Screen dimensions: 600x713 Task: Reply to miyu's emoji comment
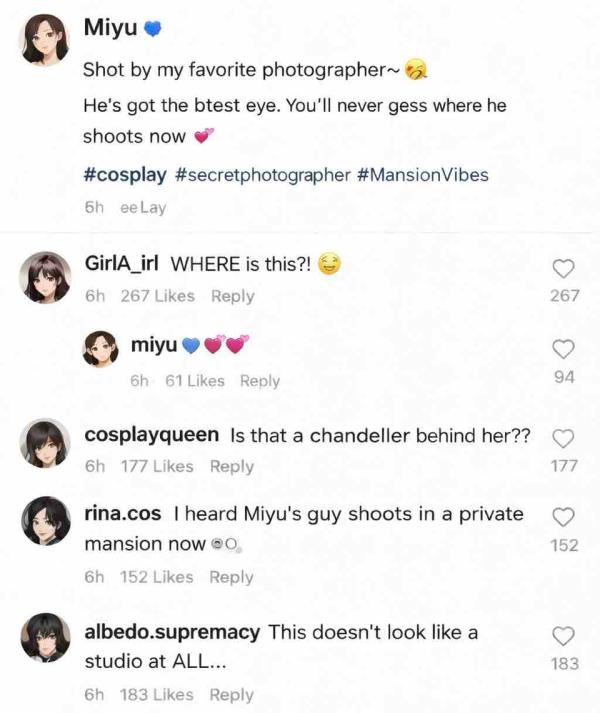[260, 381]
